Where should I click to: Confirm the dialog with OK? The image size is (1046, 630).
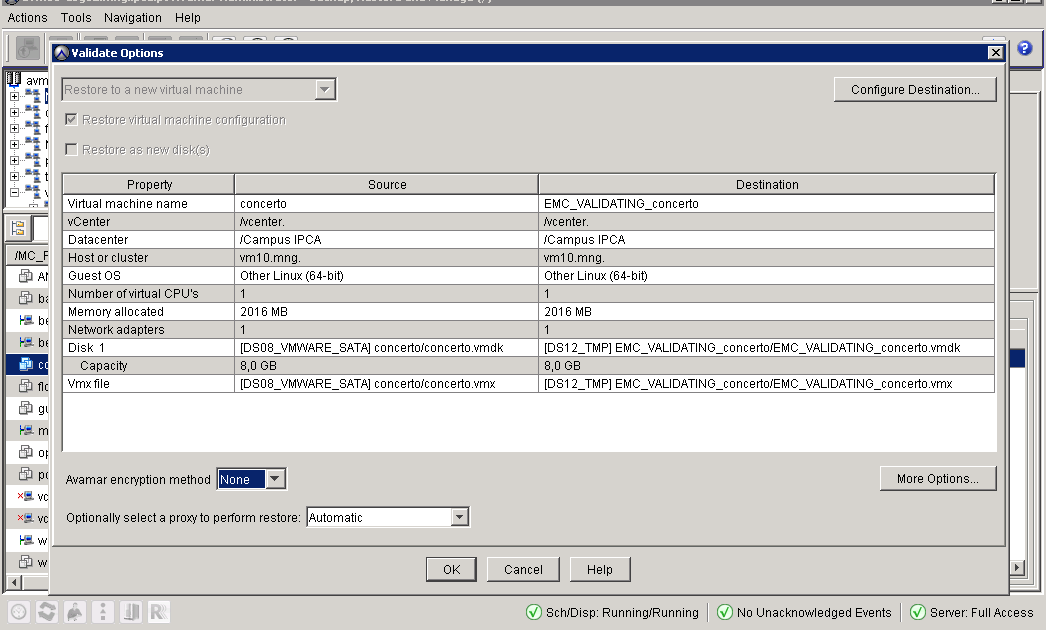(x=452, y=569)
